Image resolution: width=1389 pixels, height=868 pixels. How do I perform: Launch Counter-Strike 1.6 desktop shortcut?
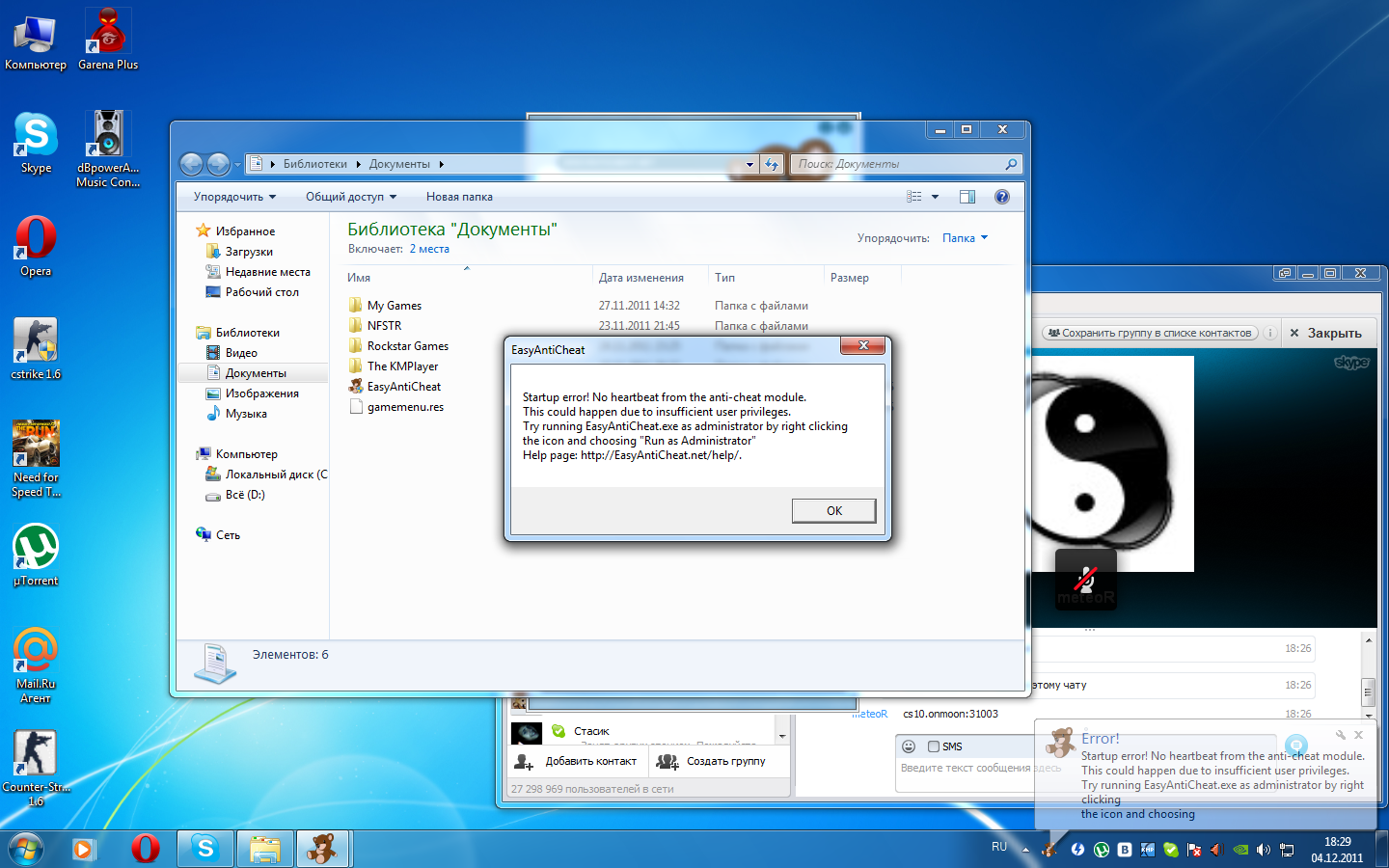[36, 768]
